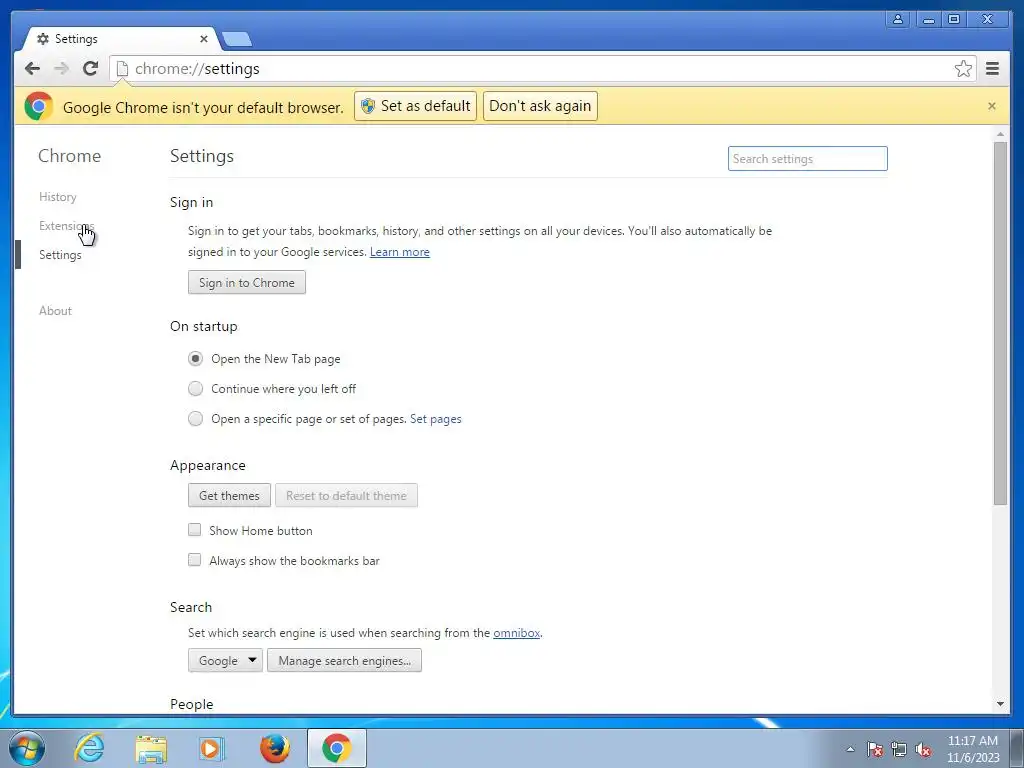
Task: Click the Set as default button
Action: click(x=415, y=106)
